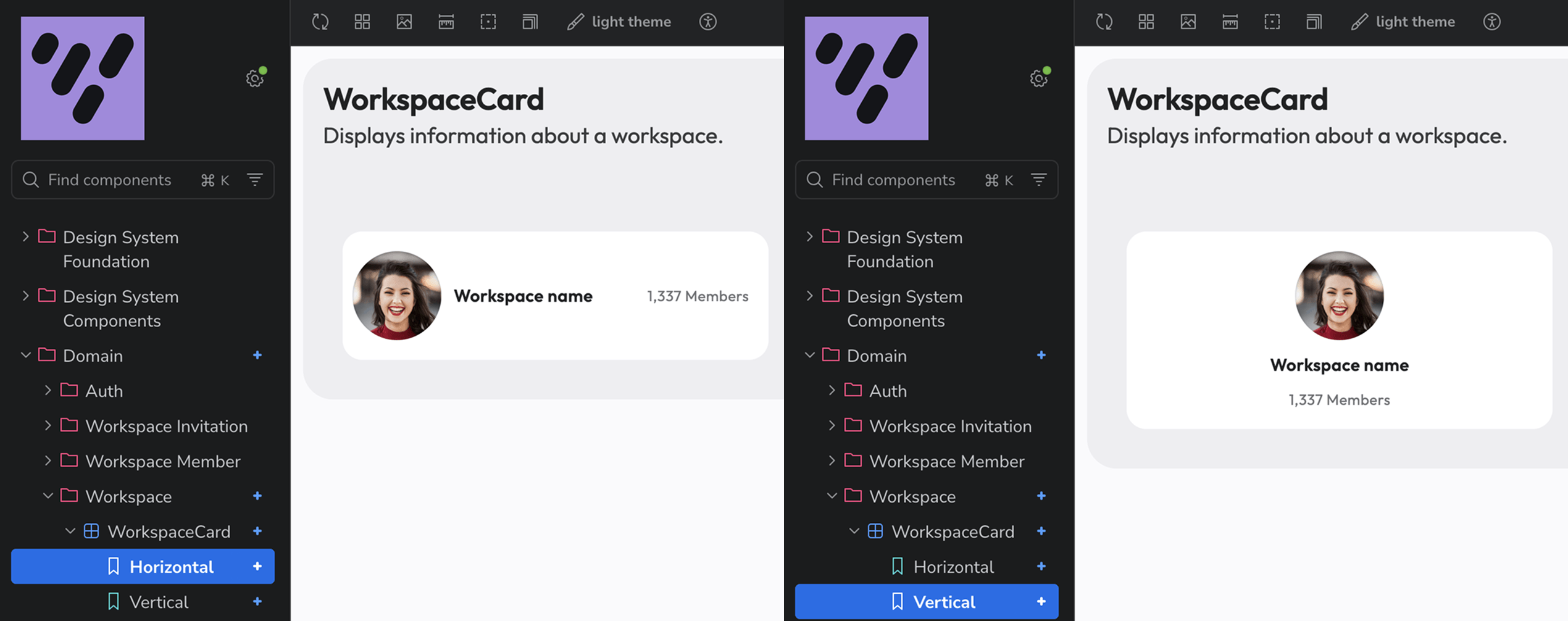Open settings gear in left sidebar
The image size is (1568, 621).
coord(254,78)
